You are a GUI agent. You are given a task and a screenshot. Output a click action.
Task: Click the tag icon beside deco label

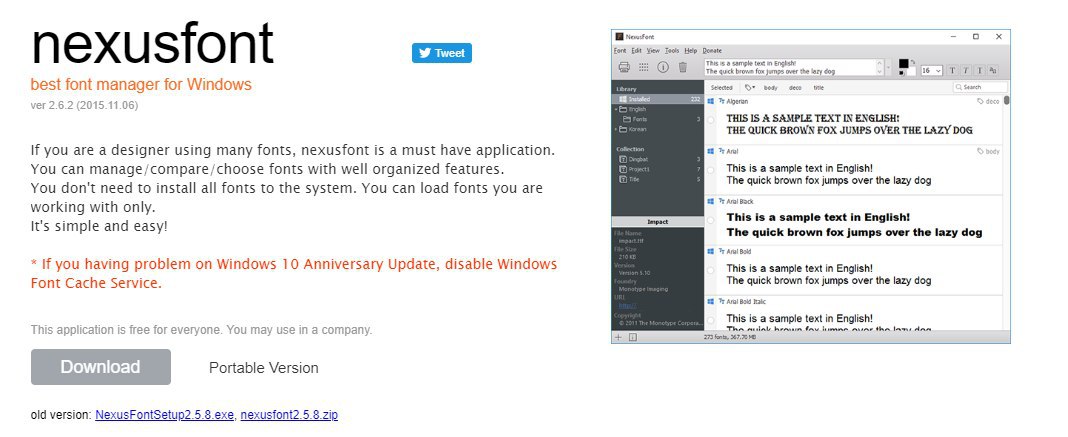[x=980, y=101]
